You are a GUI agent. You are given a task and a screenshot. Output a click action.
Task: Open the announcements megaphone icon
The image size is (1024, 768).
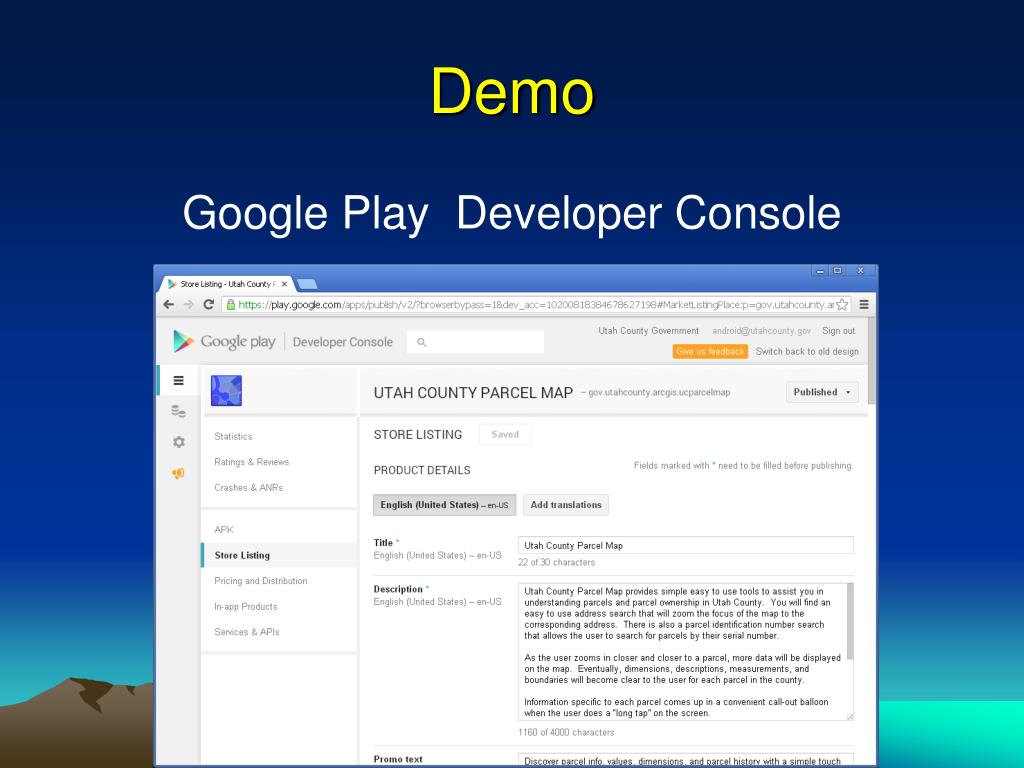pos(178,473)
